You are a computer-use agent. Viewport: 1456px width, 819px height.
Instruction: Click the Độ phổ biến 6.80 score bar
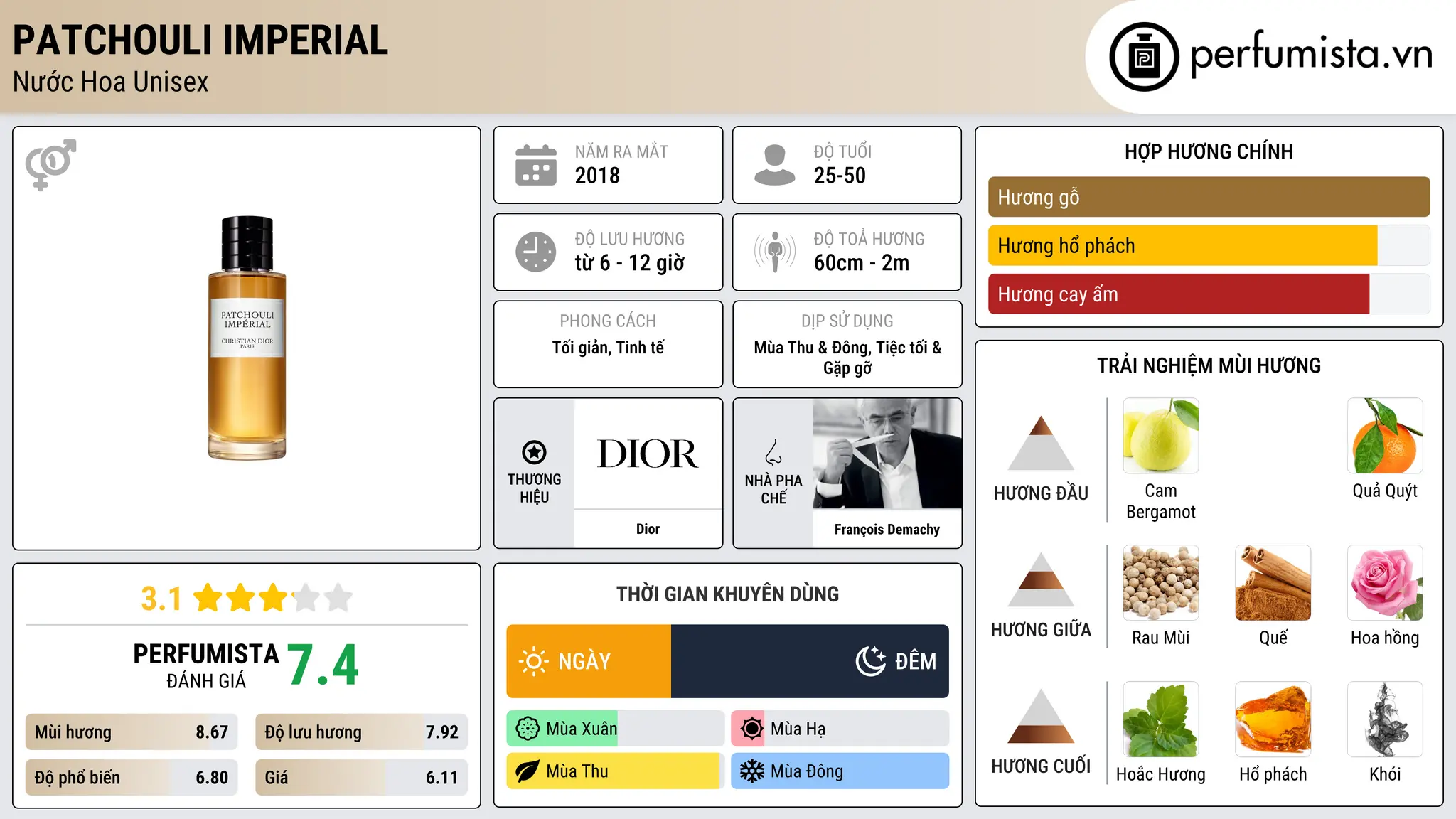tap(132, 778)
